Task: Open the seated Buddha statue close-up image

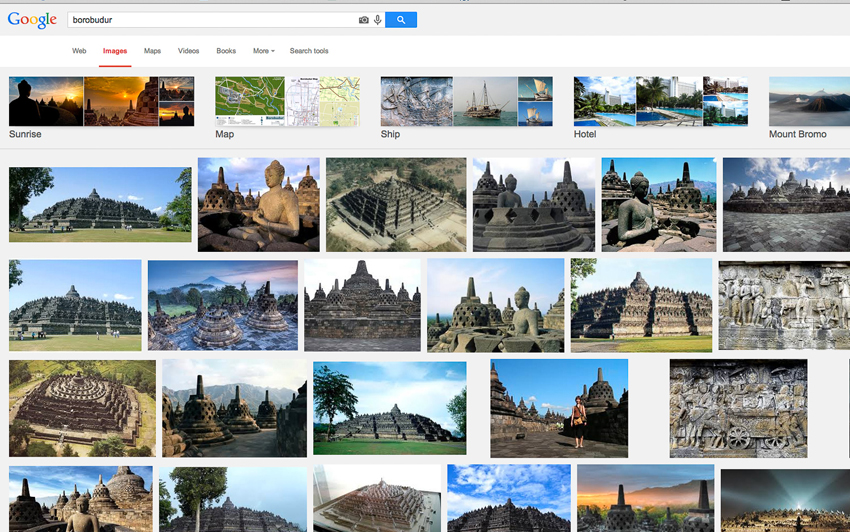Action: click(x=258, y=204)
